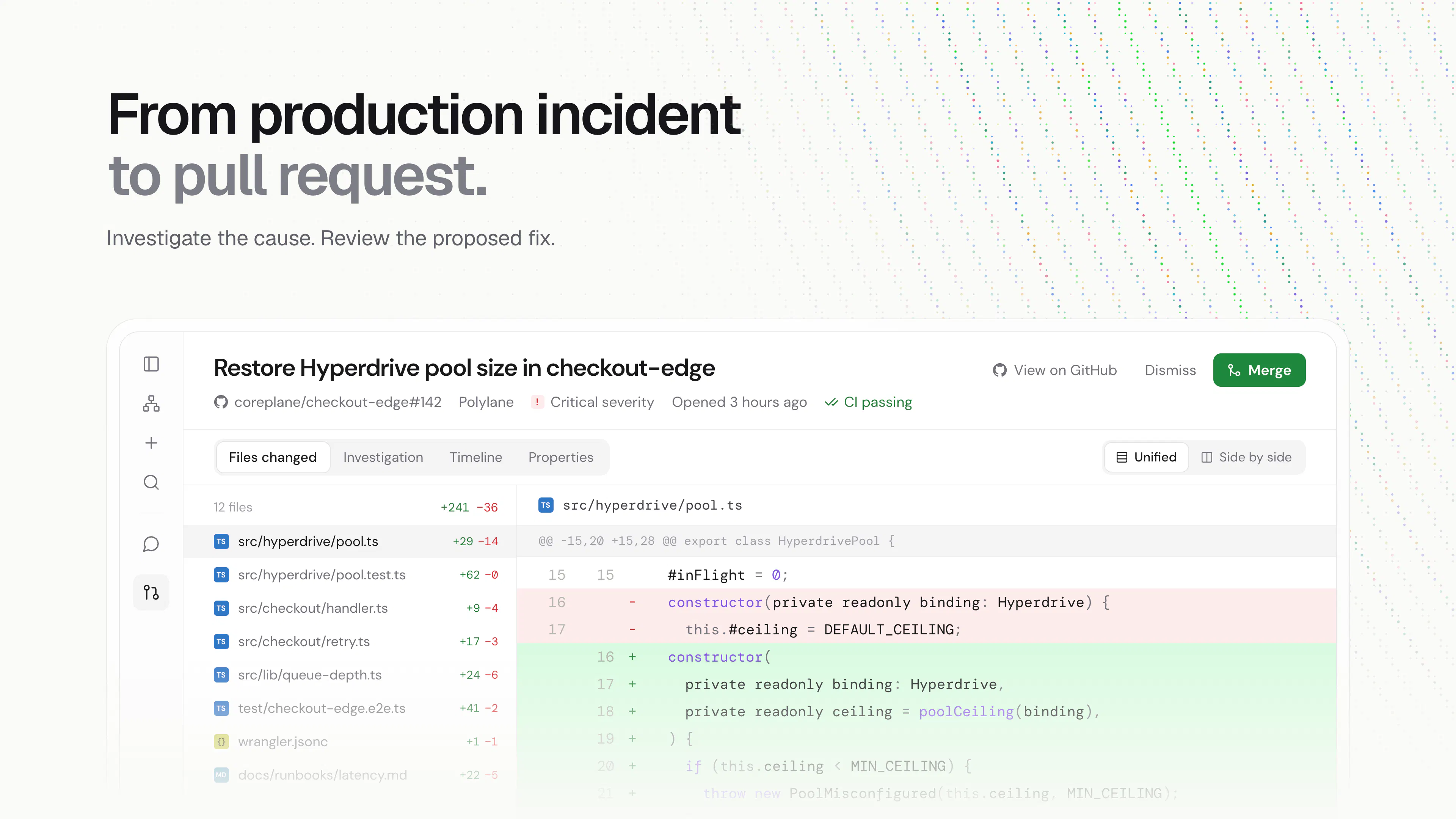Viewport: 1456px width, 819px height.
Task: Click the Critical severity label
Action: (602, 402)
